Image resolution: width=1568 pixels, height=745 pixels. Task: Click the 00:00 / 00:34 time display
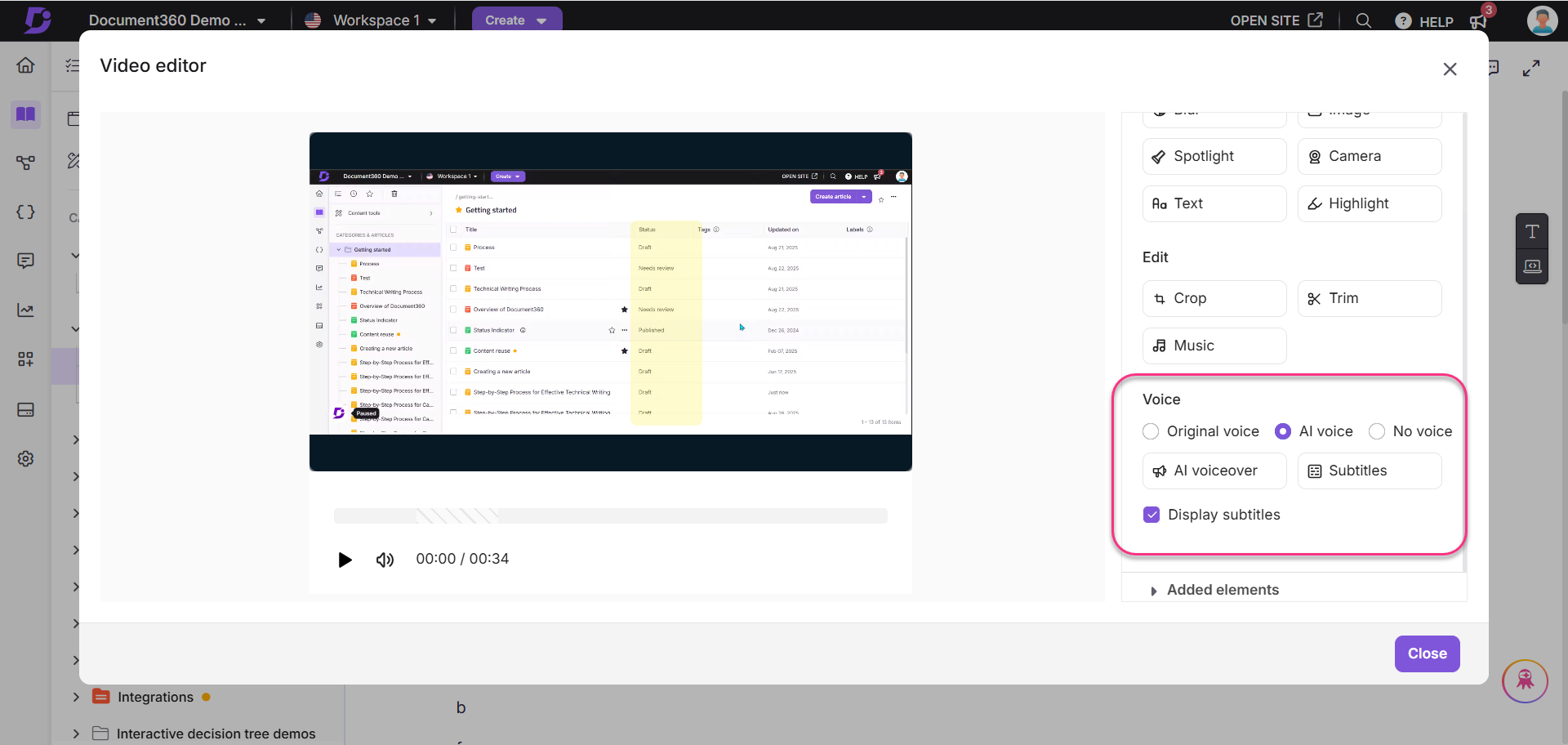462,559
